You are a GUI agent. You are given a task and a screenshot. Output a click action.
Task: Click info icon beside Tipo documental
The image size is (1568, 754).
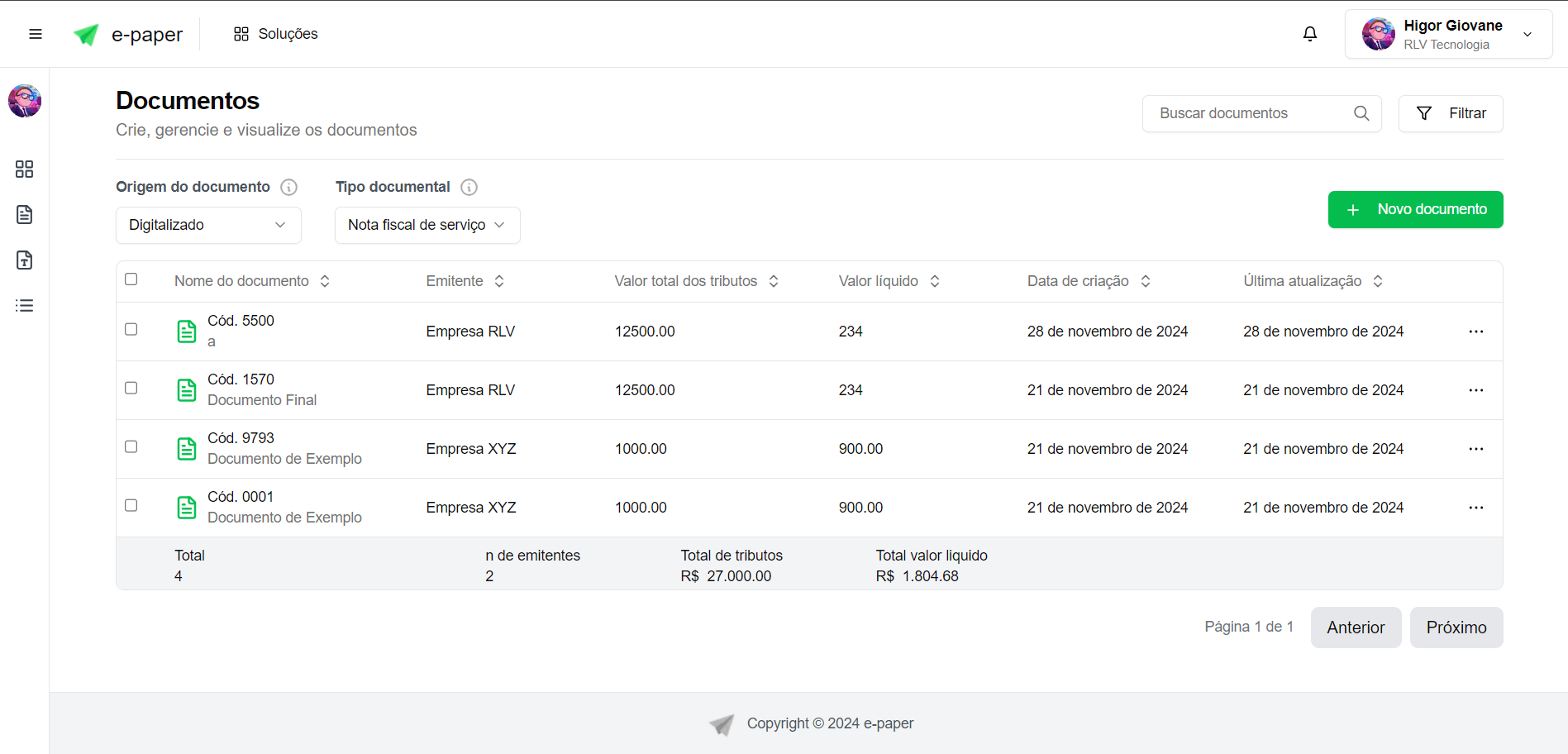point(469,187)
